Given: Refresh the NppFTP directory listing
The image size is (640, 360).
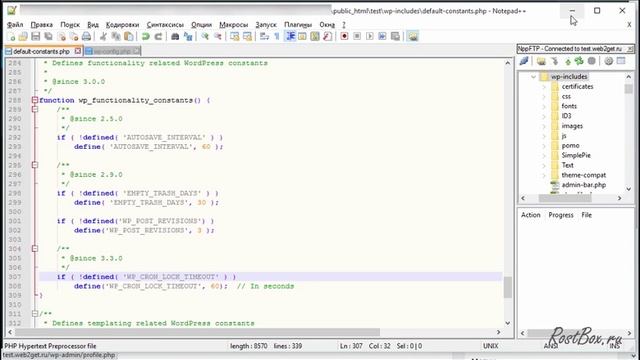Looking at the screenshot, I should click(579, 61).
